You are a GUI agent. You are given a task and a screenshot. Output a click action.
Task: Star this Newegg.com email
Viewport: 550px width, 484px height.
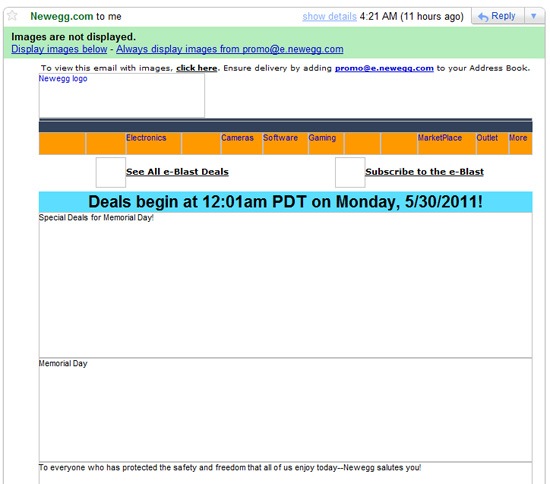point(12,15)
